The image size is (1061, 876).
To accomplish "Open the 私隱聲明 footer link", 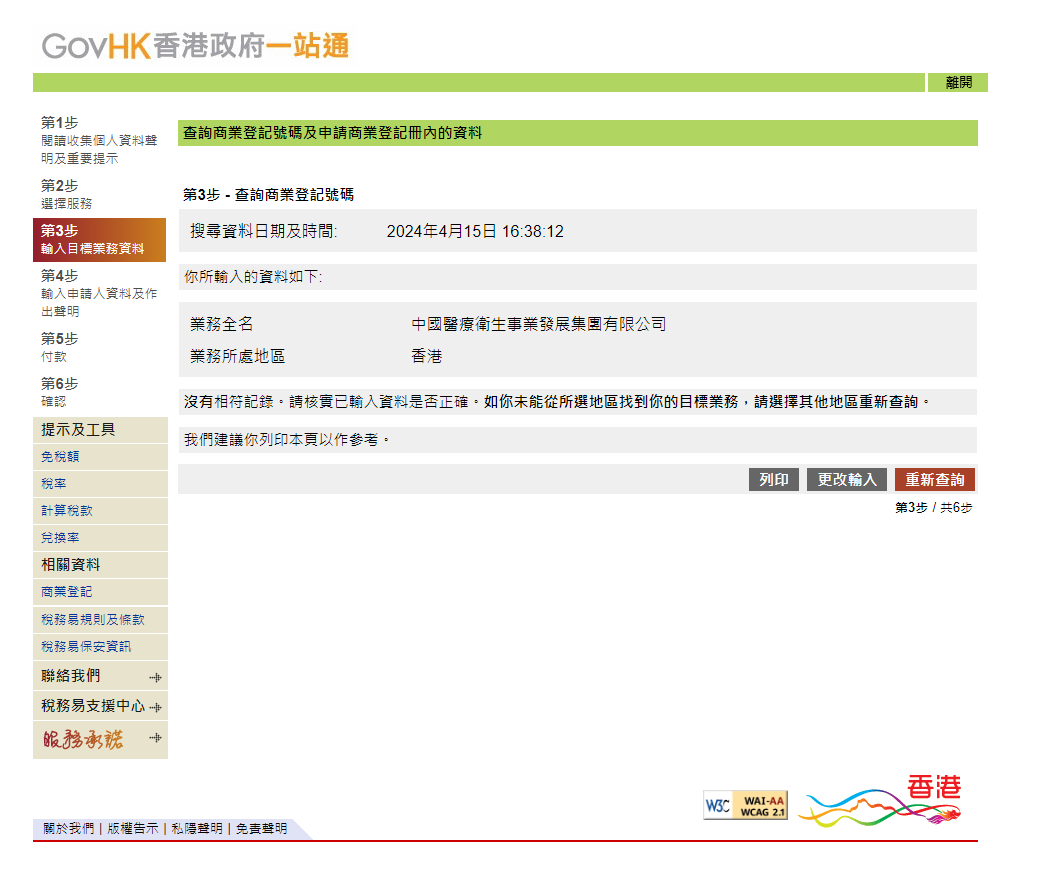I will [x=196, y=829].
